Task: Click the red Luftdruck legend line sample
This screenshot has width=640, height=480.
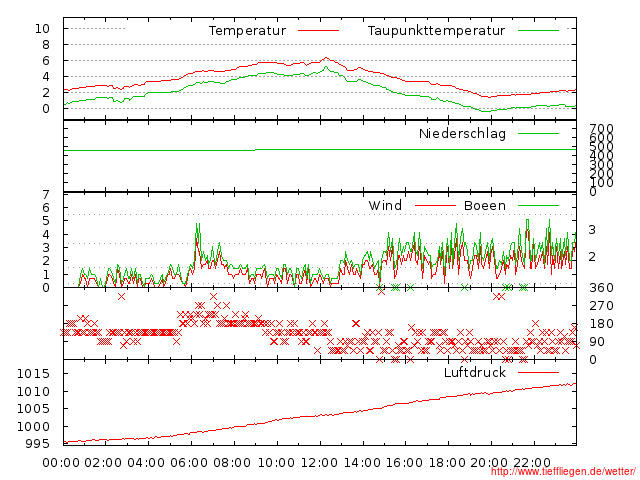Action: [538, 372]
